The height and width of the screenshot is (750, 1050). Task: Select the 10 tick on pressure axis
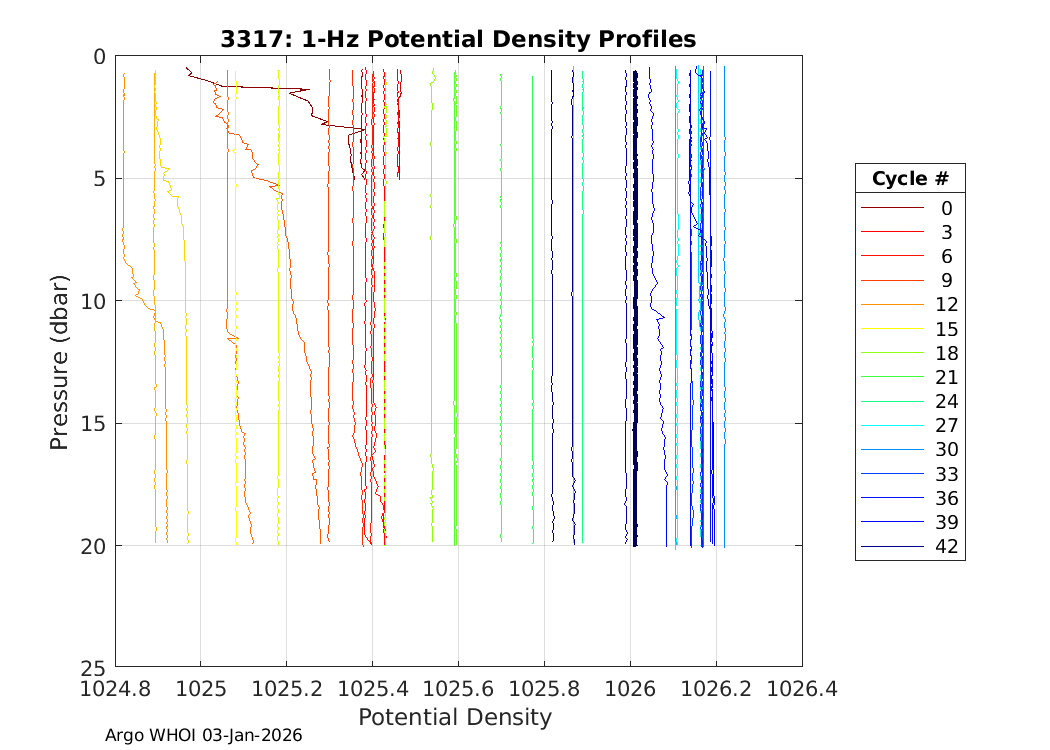(94, 301)
